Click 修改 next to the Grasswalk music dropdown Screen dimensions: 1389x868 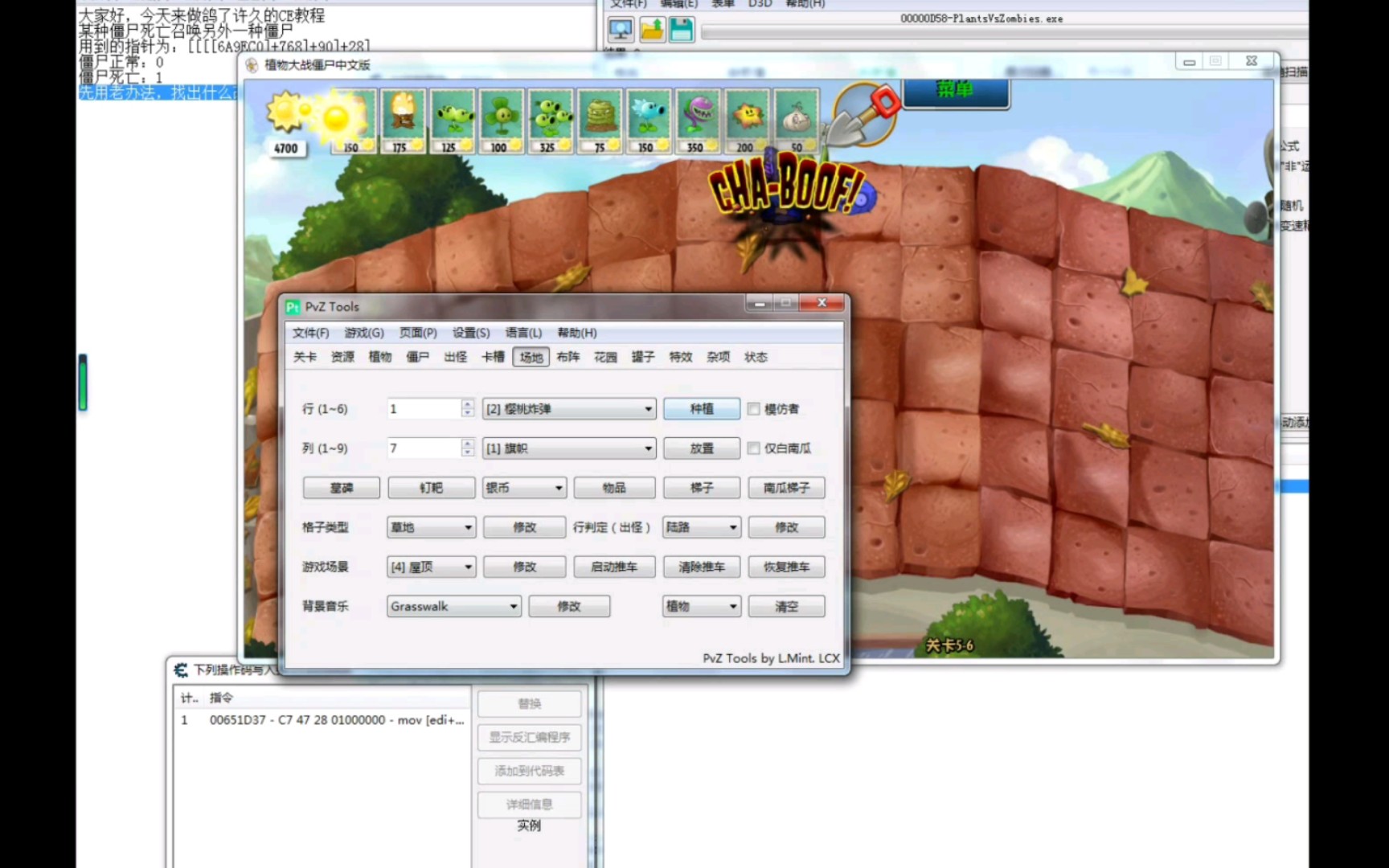click(x=569, y=606)
